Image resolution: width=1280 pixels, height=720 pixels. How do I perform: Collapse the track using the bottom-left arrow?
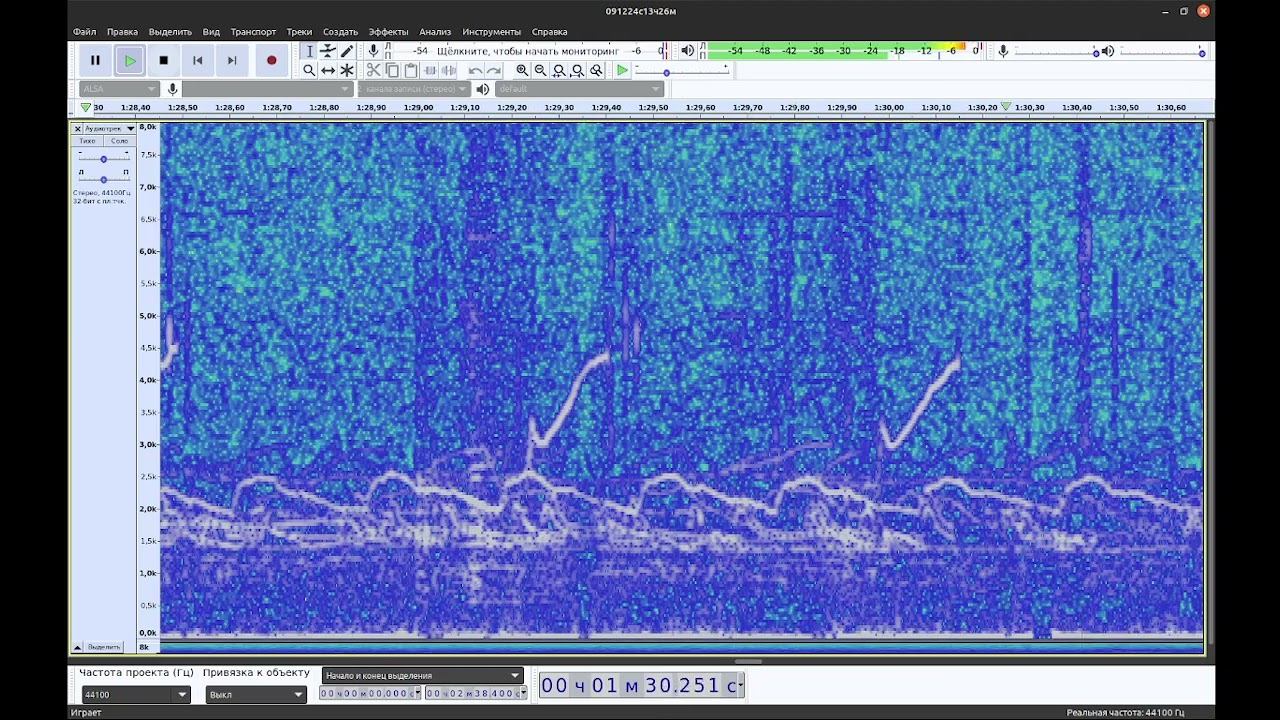click(77, 647)
